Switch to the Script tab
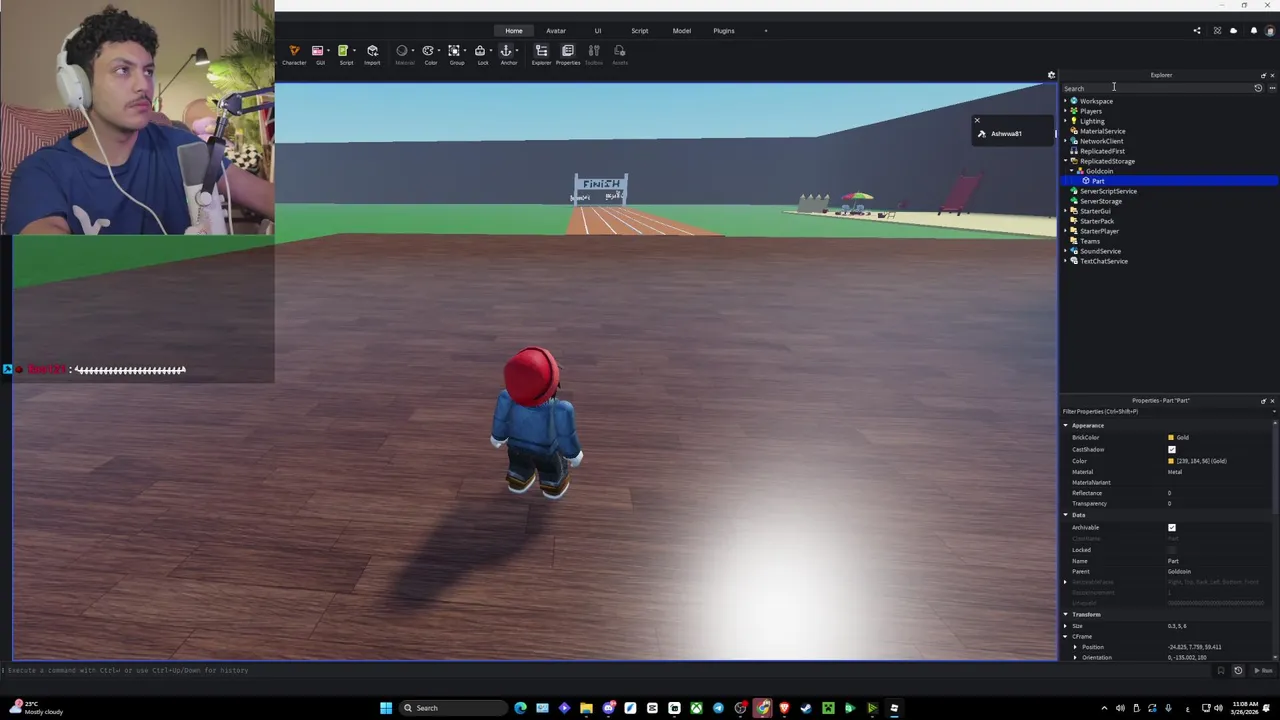The image size is (1280, 720). tap(639, 31)
